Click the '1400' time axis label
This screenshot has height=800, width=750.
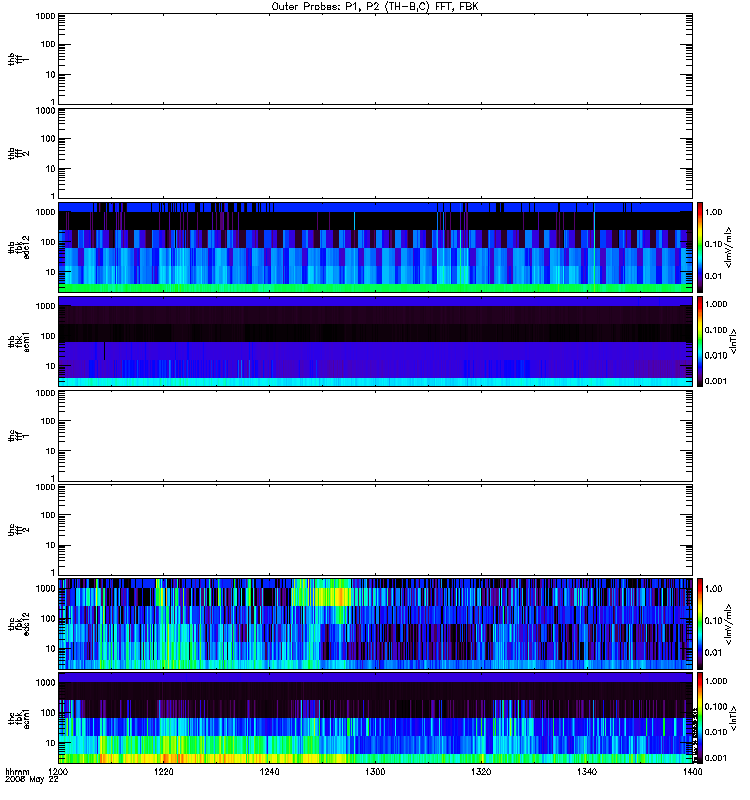click(x=692, y=771)
